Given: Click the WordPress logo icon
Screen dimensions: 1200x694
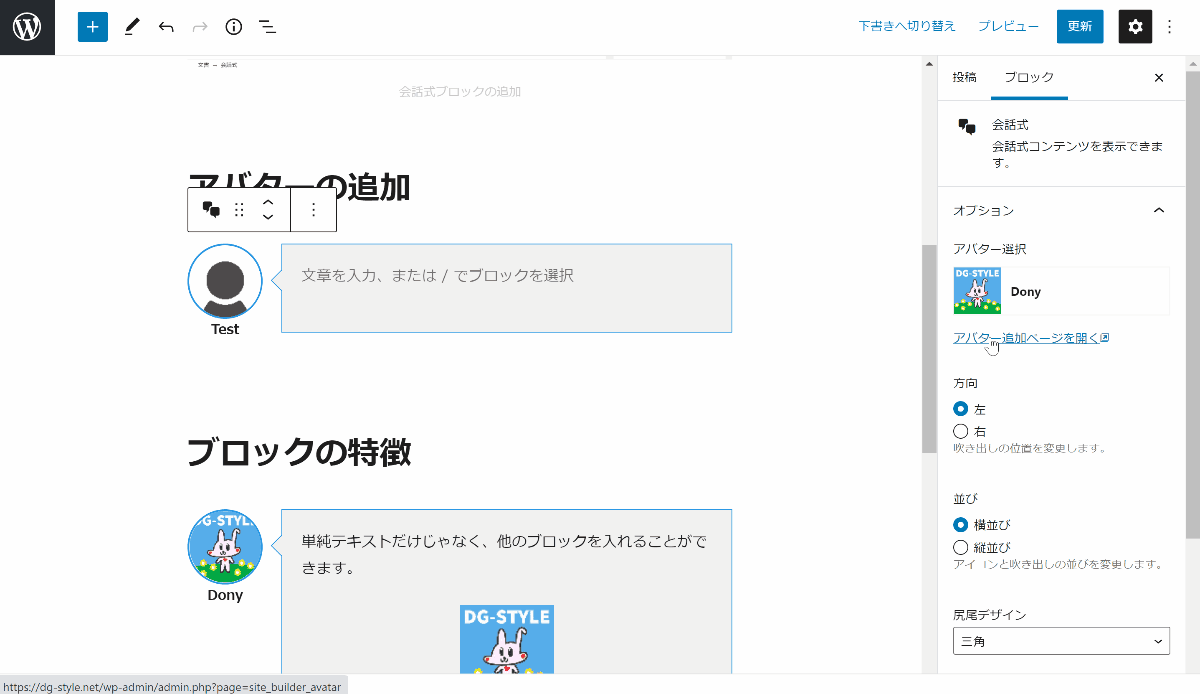Looking at the screenshot, I should (27, 27).
